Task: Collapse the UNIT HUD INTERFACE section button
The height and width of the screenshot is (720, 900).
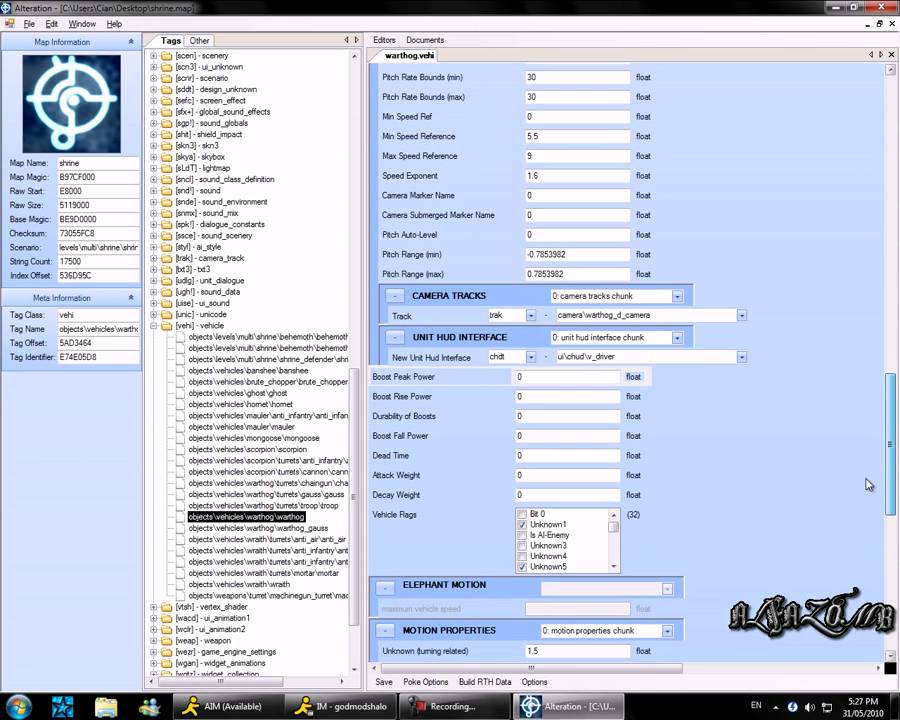Action: click(x=395, y=337)
